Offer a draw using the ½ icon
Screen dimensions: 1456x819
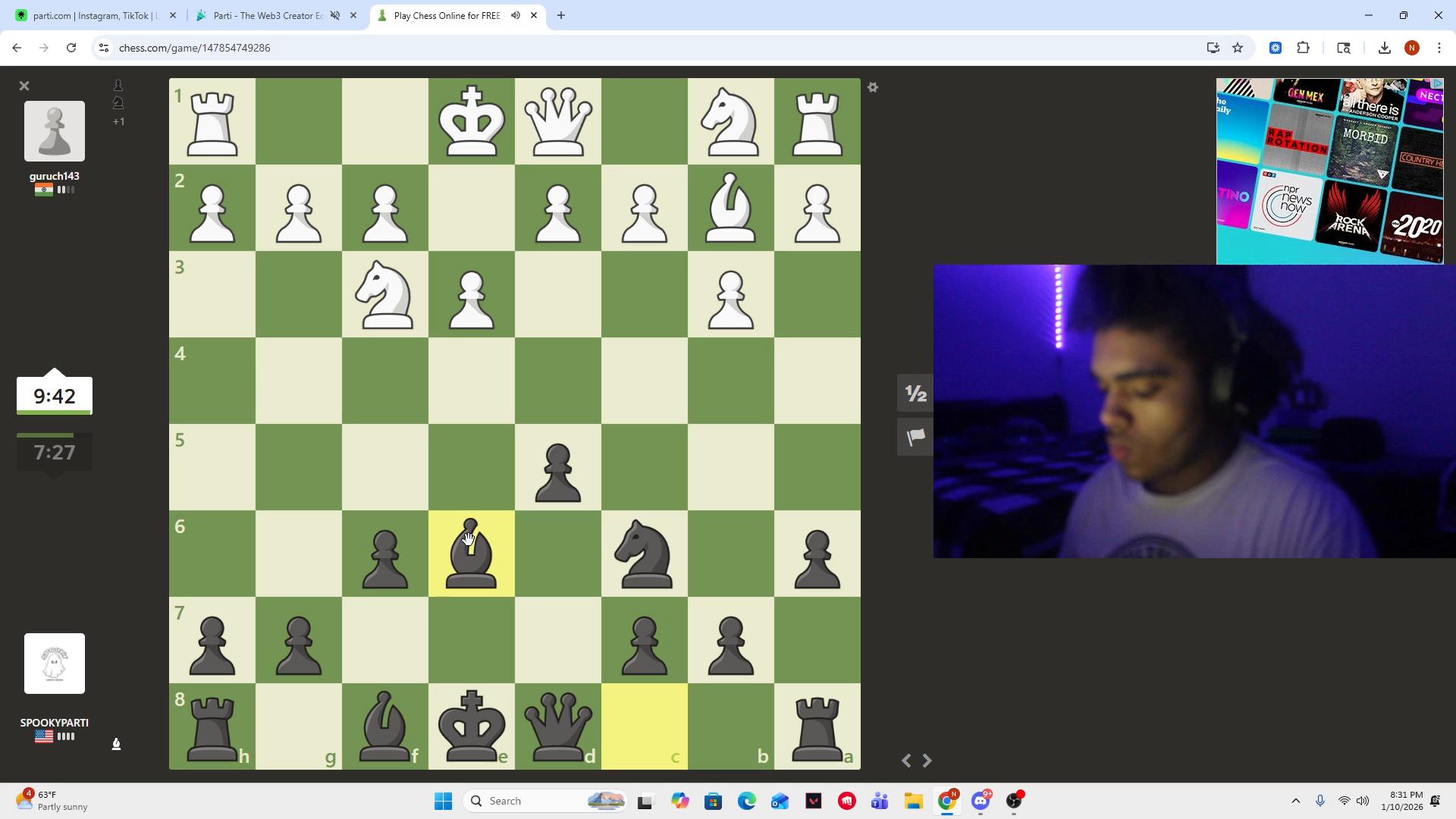point(915,393)
